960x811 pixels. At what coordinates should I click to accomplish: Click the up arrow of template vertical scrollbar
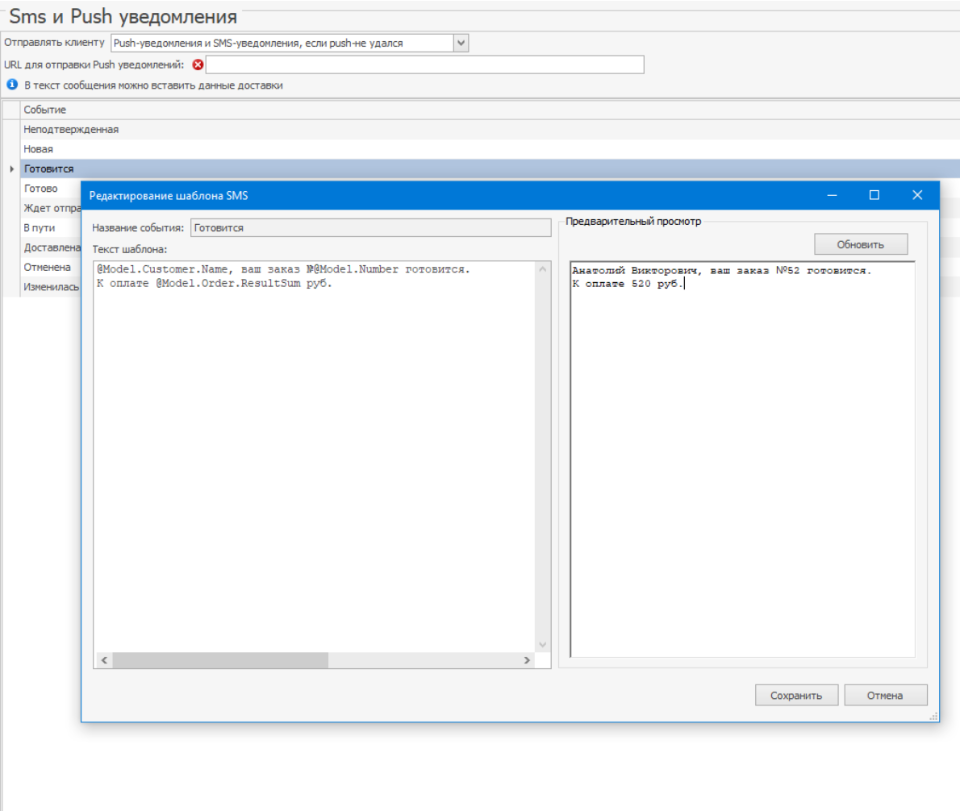tap(543, 270)
